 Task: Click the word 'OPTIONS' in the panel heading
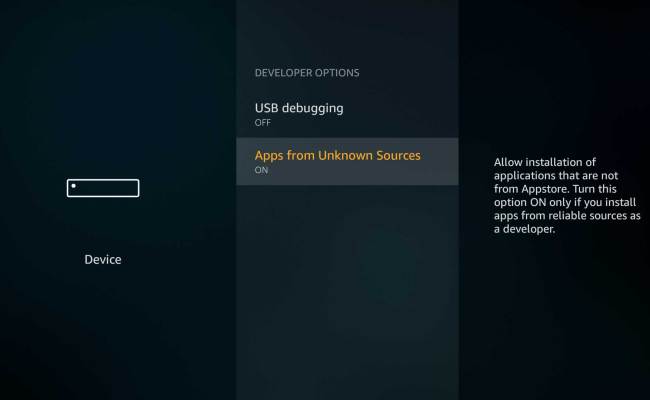point(337,73)
